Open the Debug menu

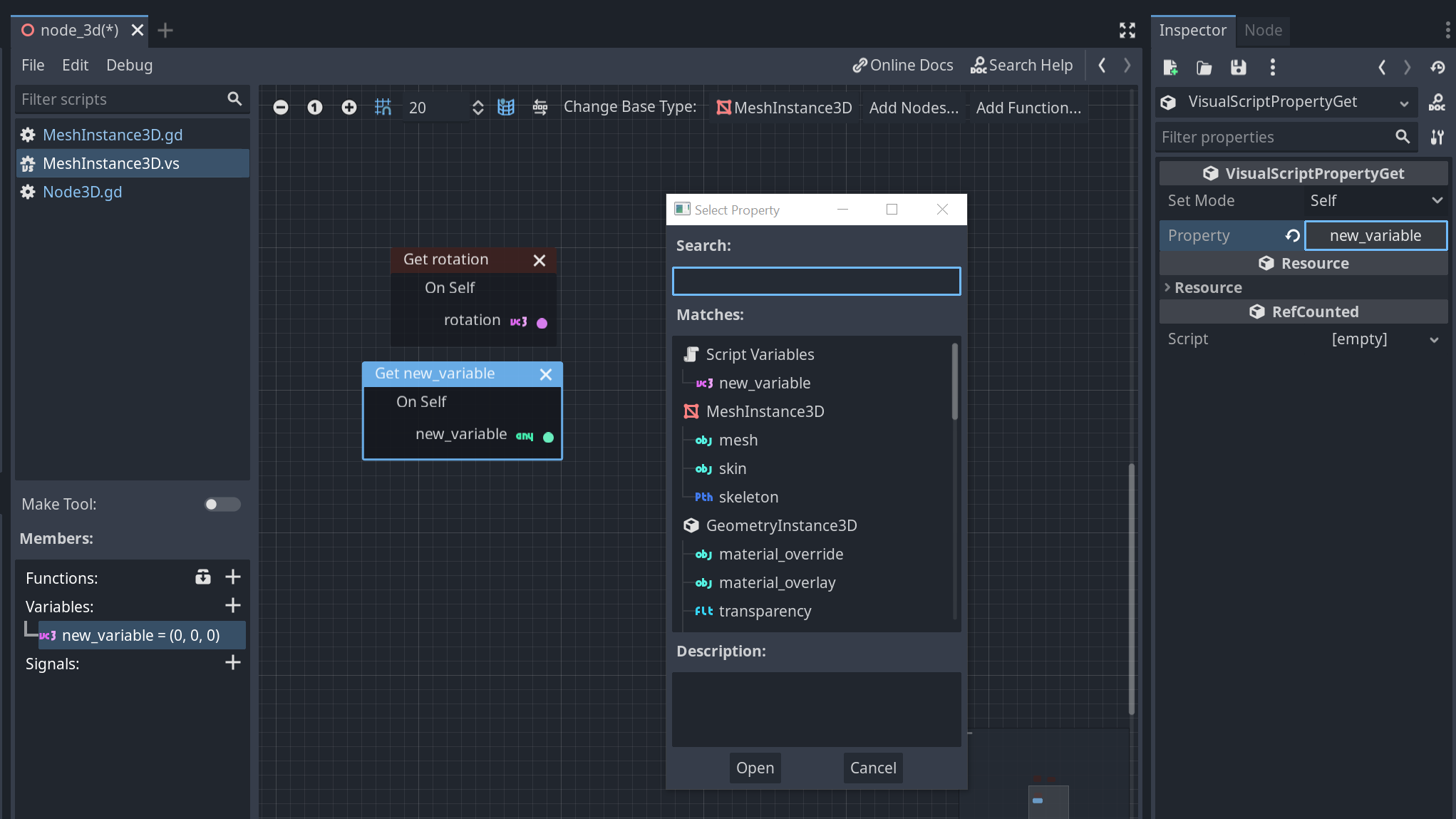point(129,65)
